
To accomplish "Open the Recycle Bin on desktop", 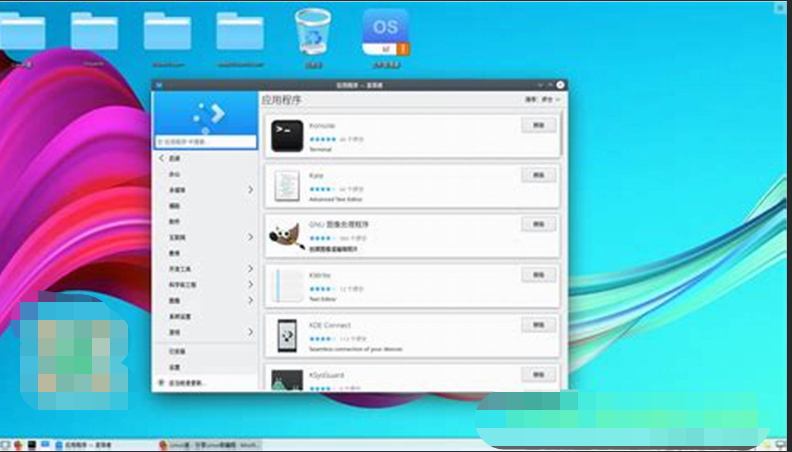I will click(313, 32).
